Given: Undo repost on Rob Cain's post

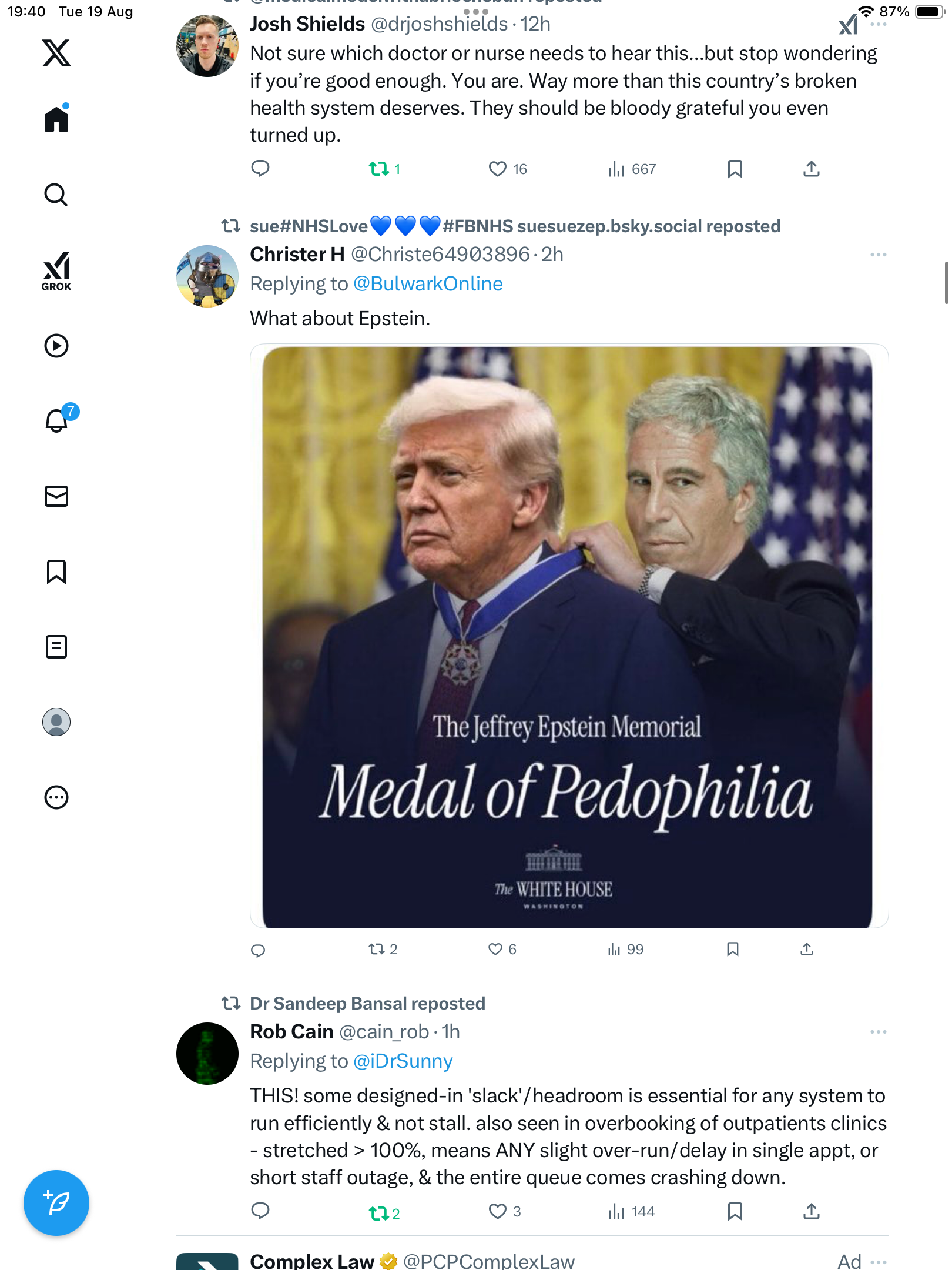Looking at the screenshot, I should click(379, 1212).
